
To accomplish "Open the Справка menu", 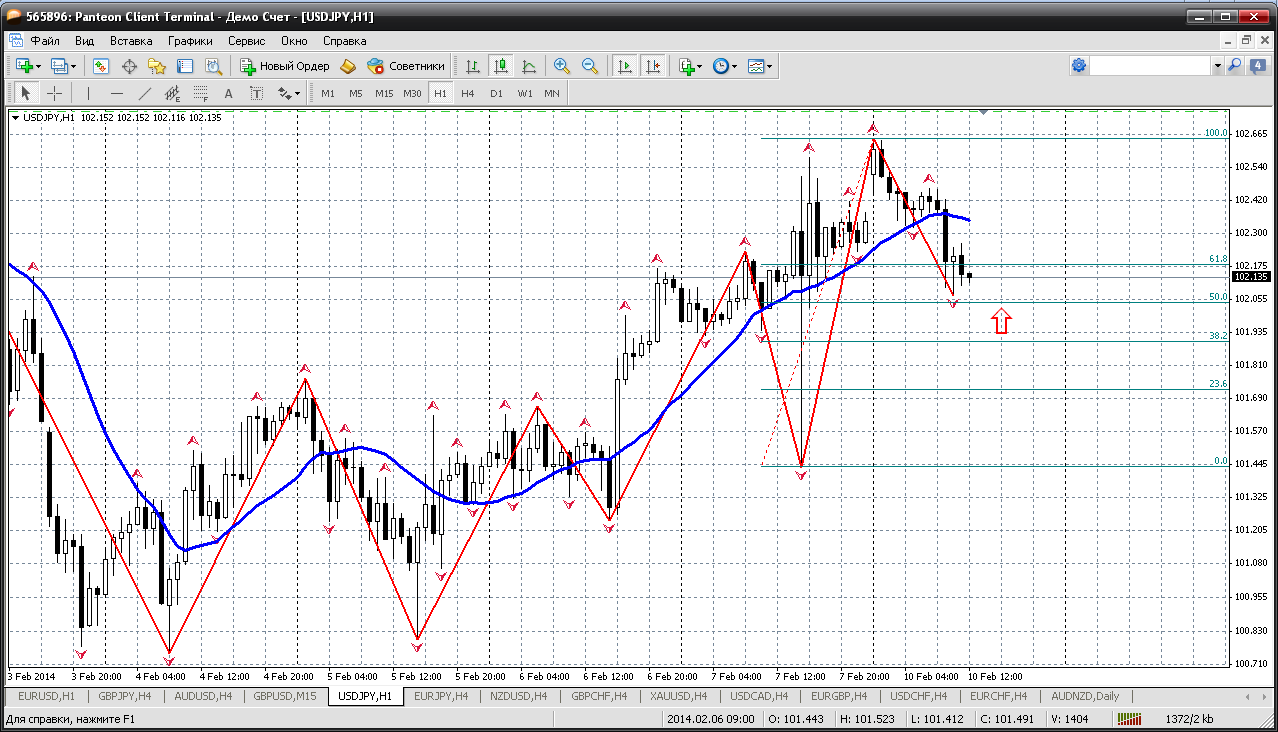I will pos(345,41).
